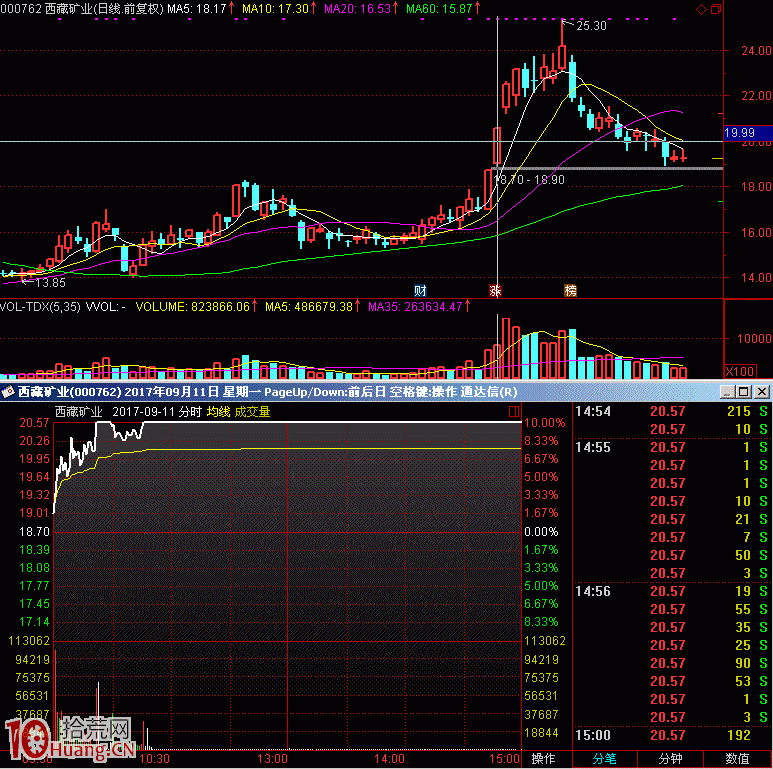Click the X100 volume scale label
Screen dimensions: 773x769
point(739,372)
